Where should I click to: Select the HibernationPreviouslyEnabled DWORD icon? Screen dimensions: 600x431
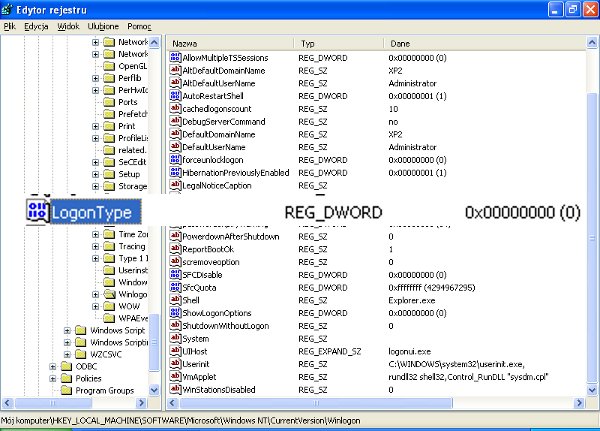coord(175,172)
